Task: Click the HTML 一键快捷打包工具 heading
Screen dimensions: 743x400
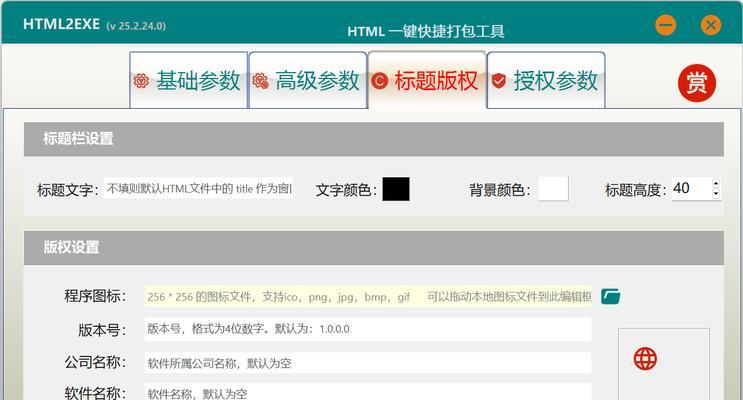Action: [426, 32]
